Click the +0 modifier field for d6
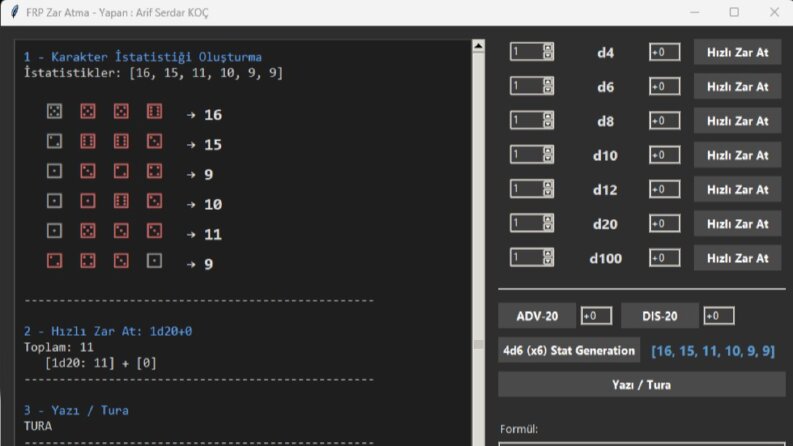This screenshot has width=793, height=446. coord(665,86)
